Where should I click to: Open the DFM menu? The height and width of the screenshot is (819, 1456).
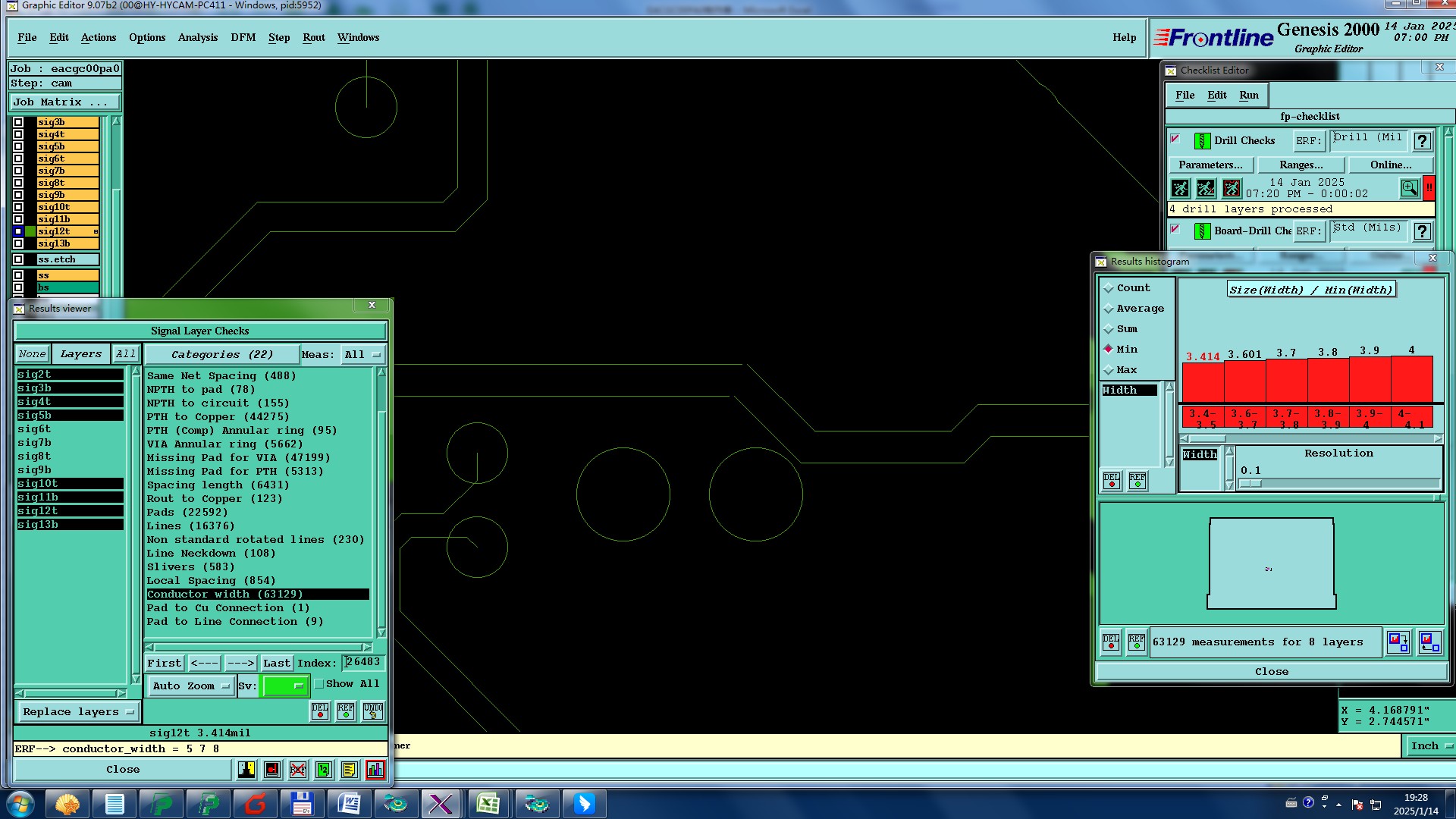coord(243,37)
